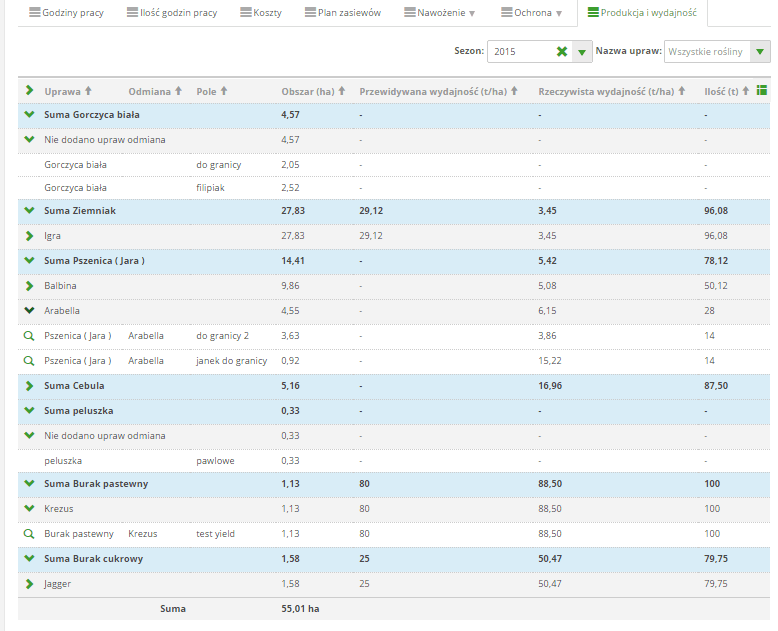
Task: View details of Pszenica janek do granicy row
Action: point(29,361)
